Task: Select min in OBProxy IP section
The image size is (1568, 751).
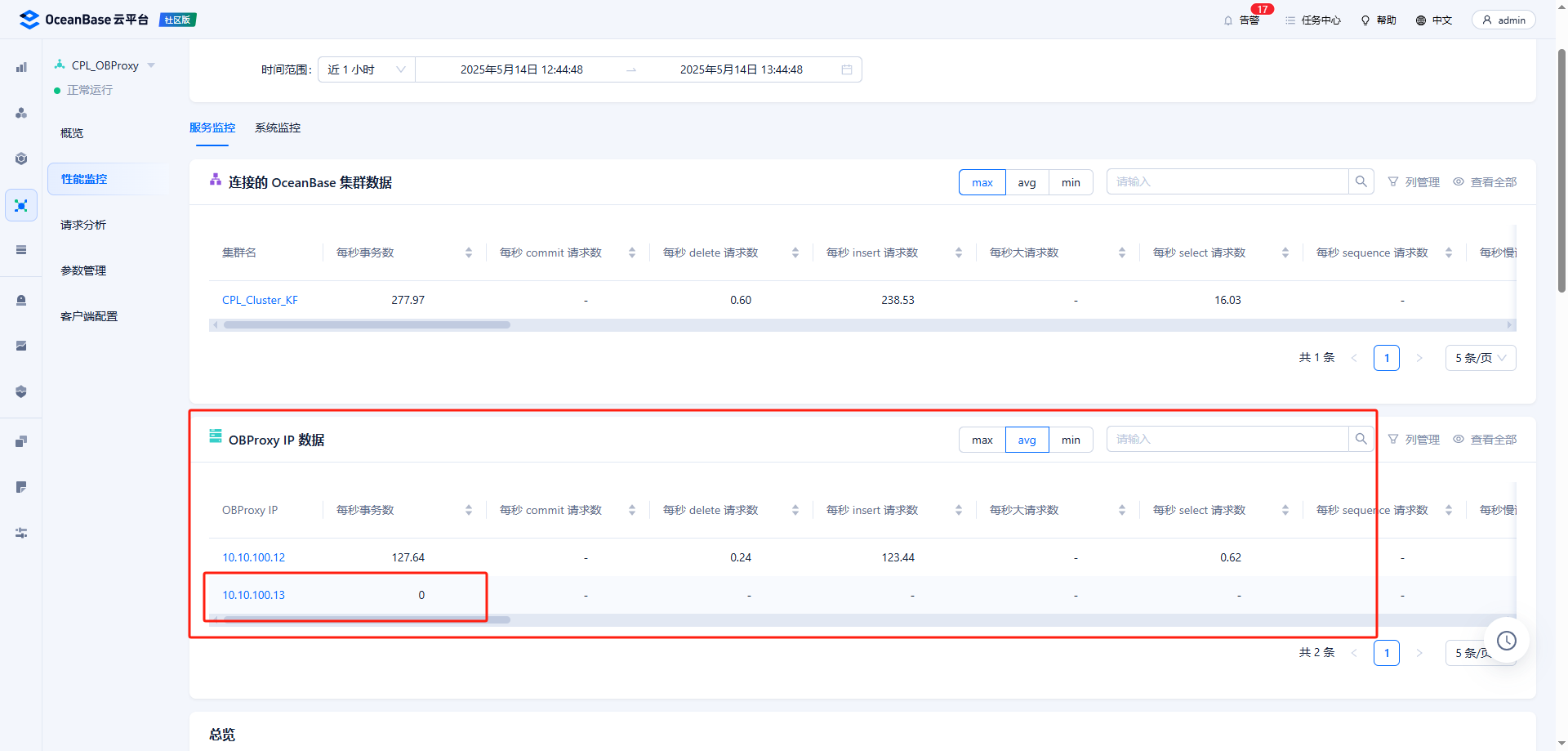Action: click(x=1071, y=440)
